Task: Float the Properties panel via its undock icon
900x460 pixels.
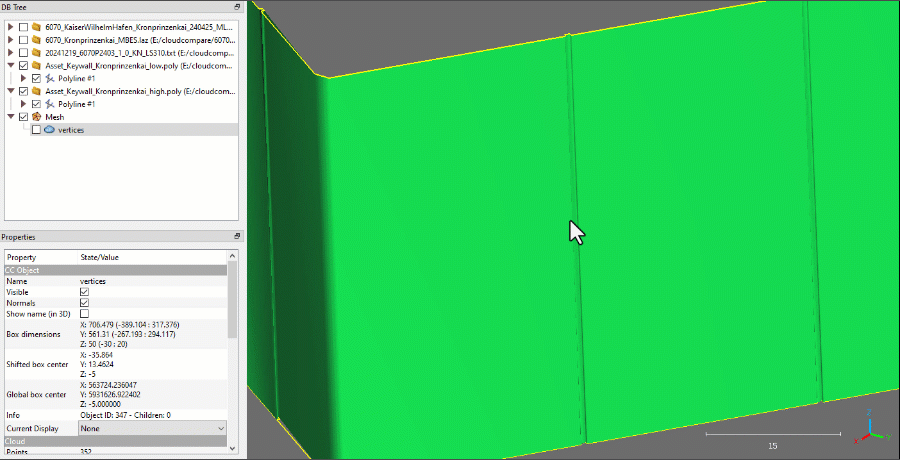Action: (x=237, y=237)
